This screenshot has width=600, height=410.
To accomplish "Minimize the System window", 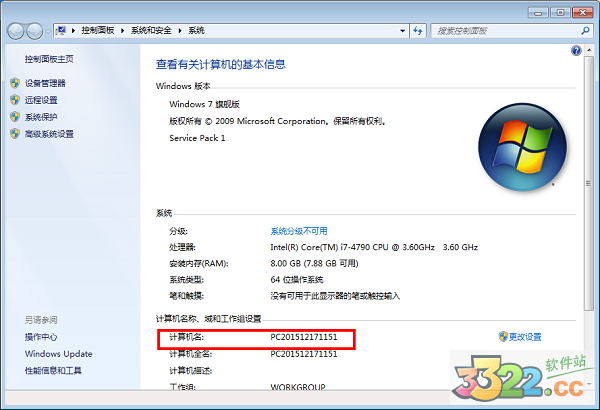I will [x=538, y=13].
